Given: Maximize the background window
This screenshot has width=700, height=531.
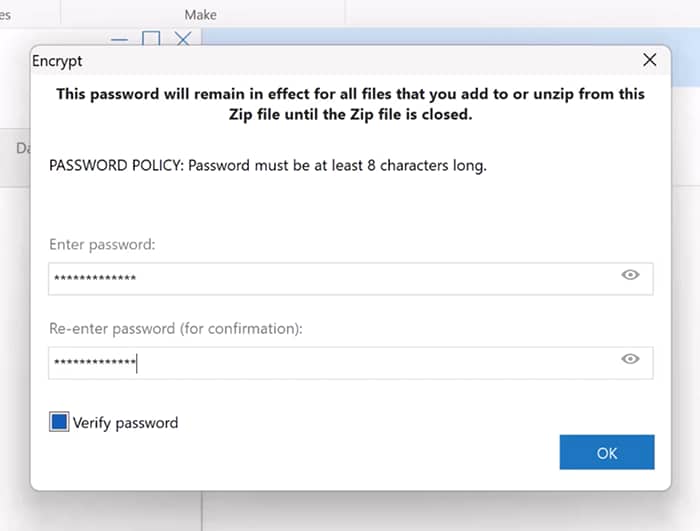Looking at the screenshot, I should click(x=151, y=39).
